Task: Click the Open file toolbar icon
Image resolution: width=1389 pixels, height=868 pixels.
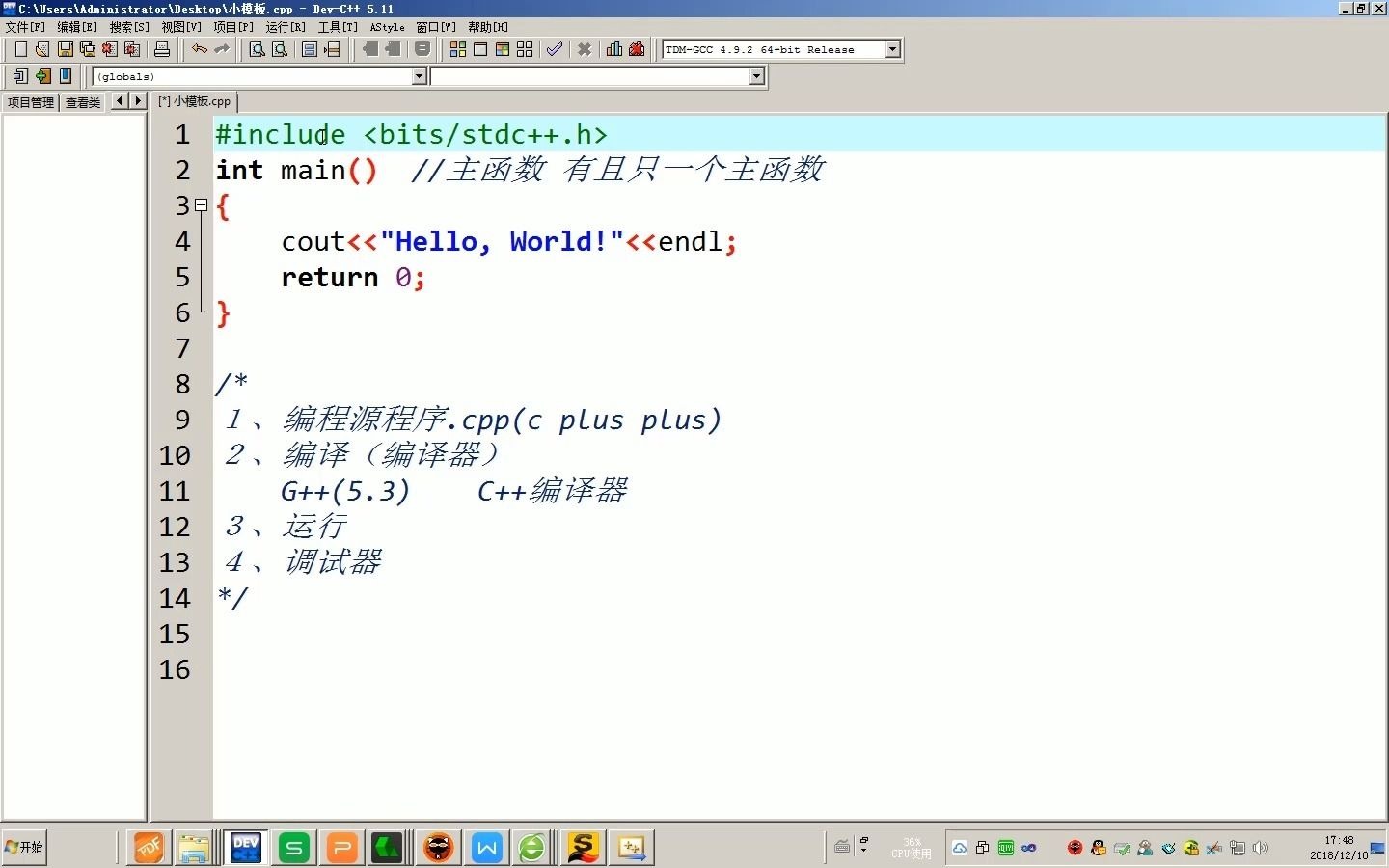Action: (x=42, y=49)
